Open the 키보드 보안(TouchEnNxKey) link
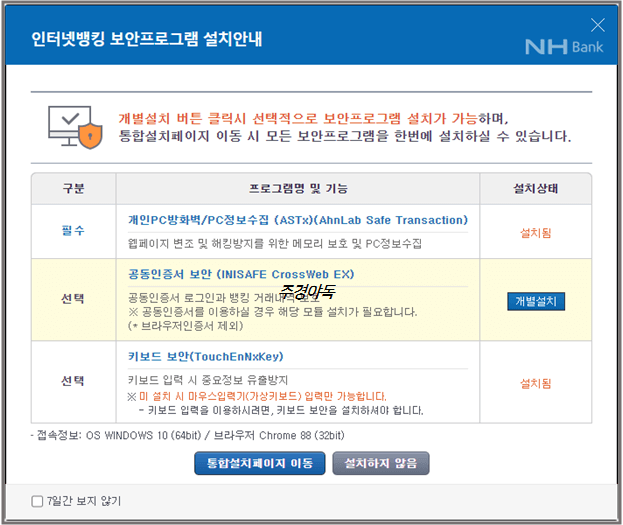This screenshot has height=525, width=623. tap(205, 356)
